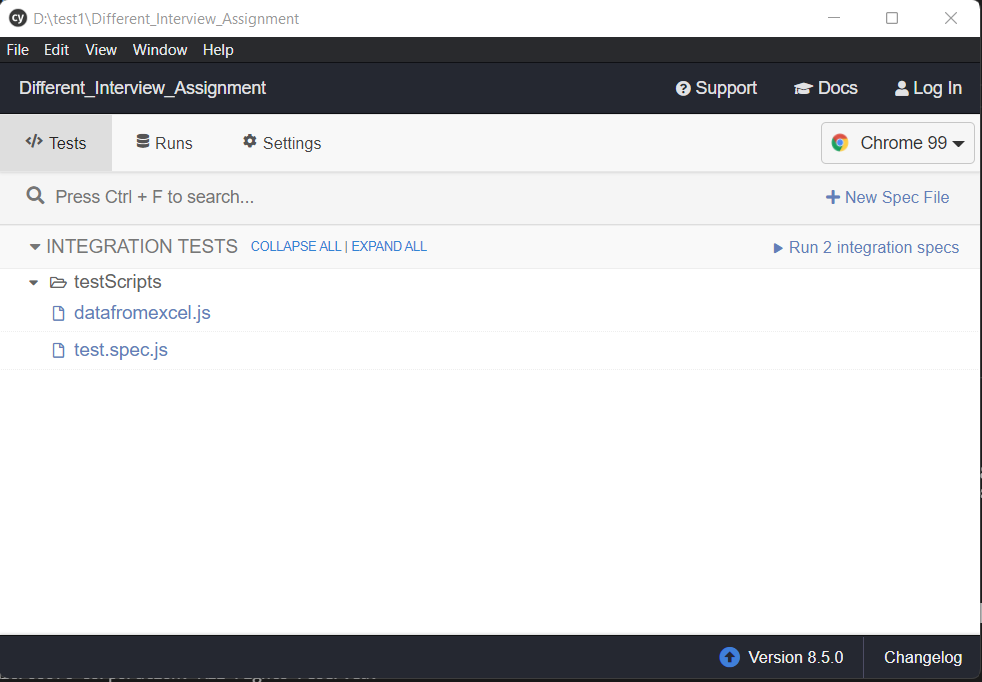Click the play triangle icon for running specs

tap(778, 248)
